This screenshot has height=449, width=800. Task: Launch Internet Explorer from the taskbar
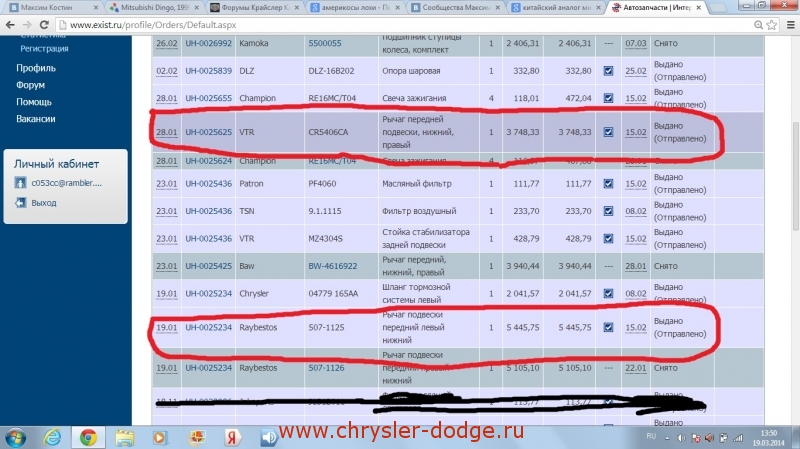pyautogui.click(x=52, y=438)
